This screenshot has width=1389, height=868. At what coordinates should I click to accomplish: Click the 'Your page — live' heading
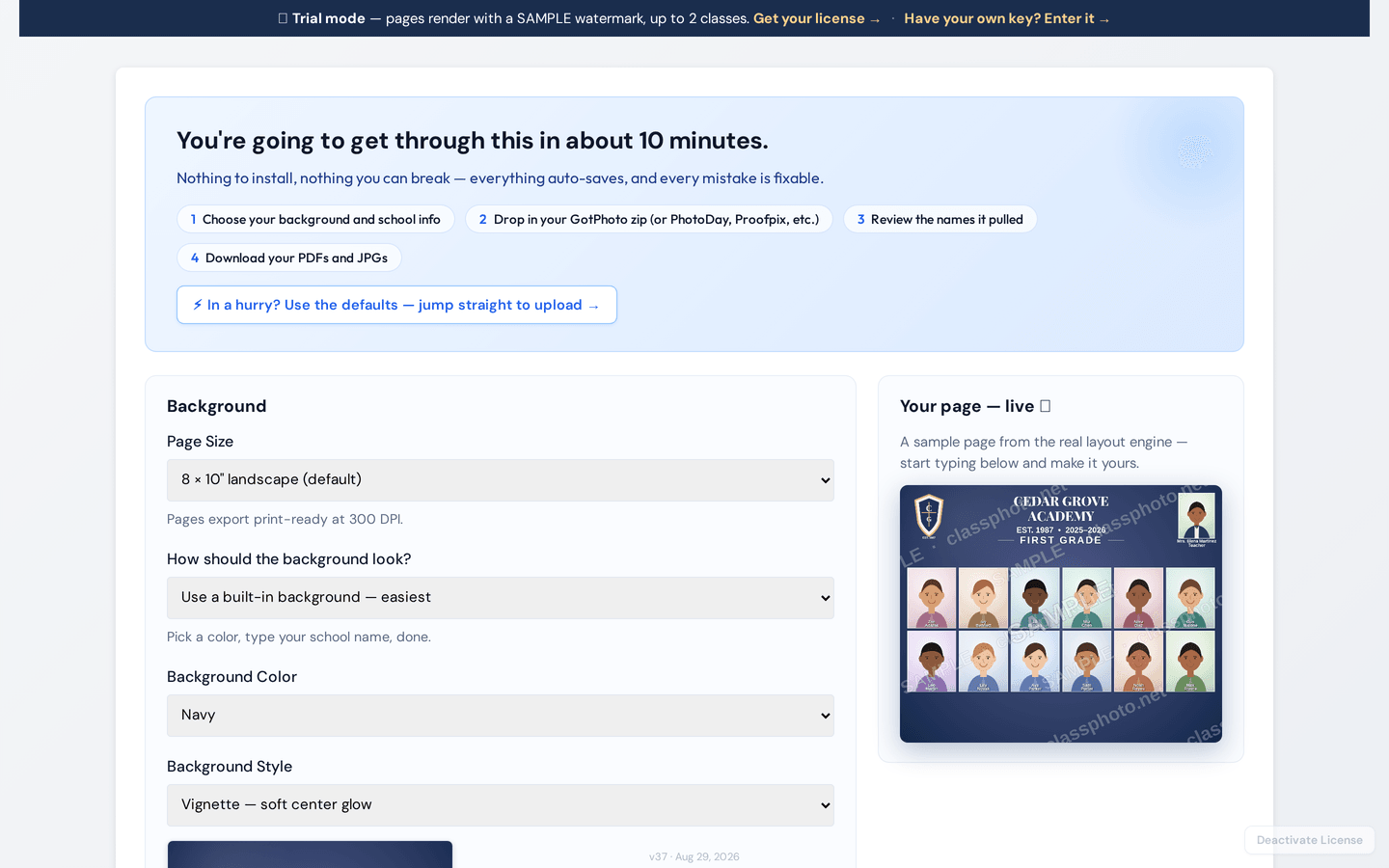click(x=974, y=406)
